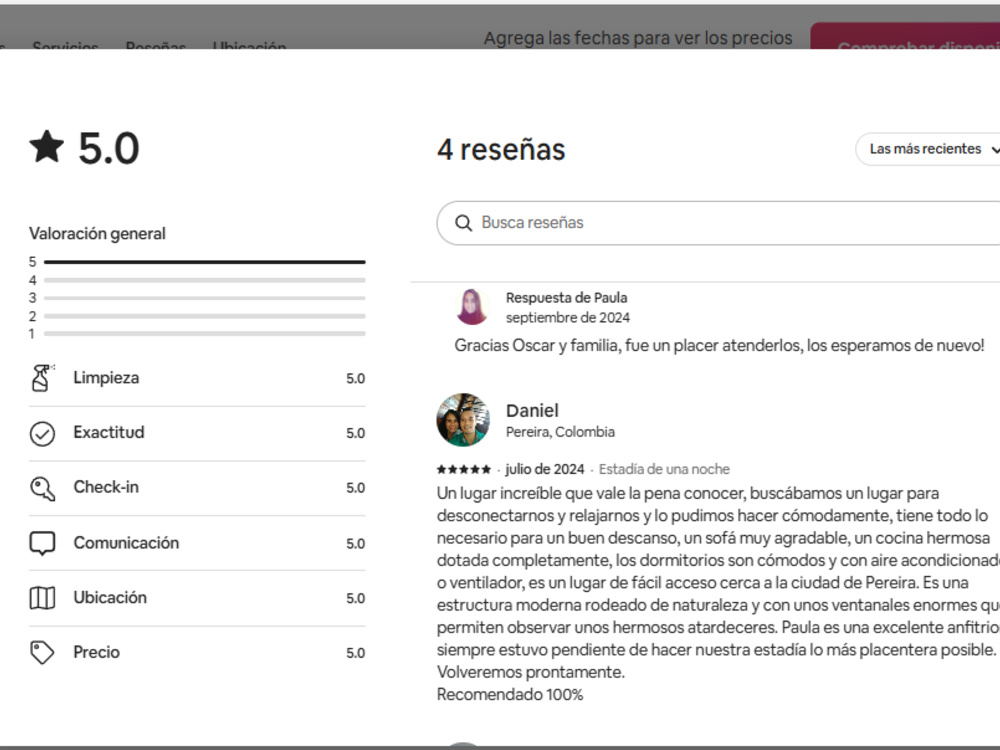
Task: Click the Pereira, Colombia location text
Action: (x=560, y=432)
